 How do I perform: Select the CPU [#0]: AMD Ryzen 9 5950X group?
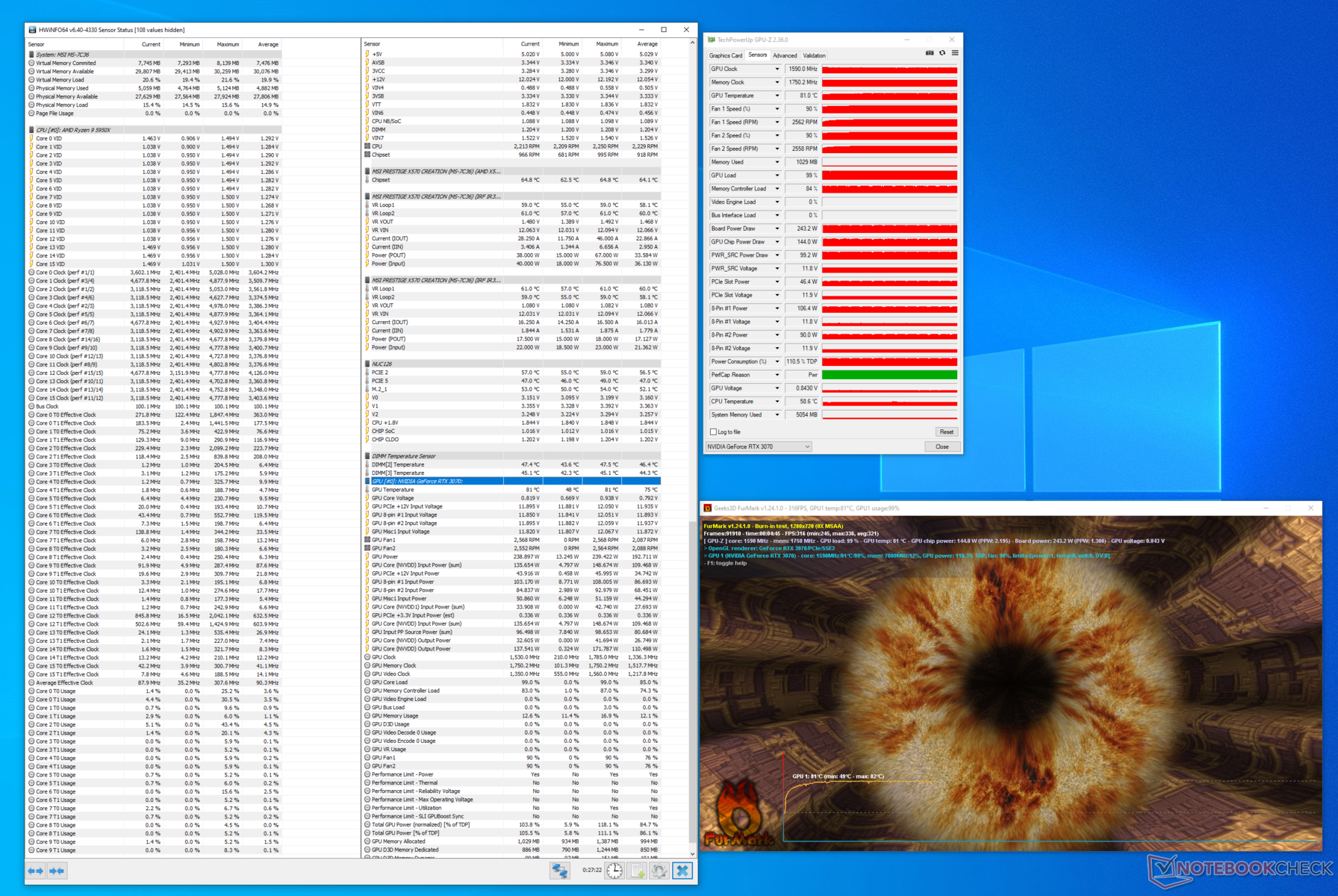(x=155, y=130)
